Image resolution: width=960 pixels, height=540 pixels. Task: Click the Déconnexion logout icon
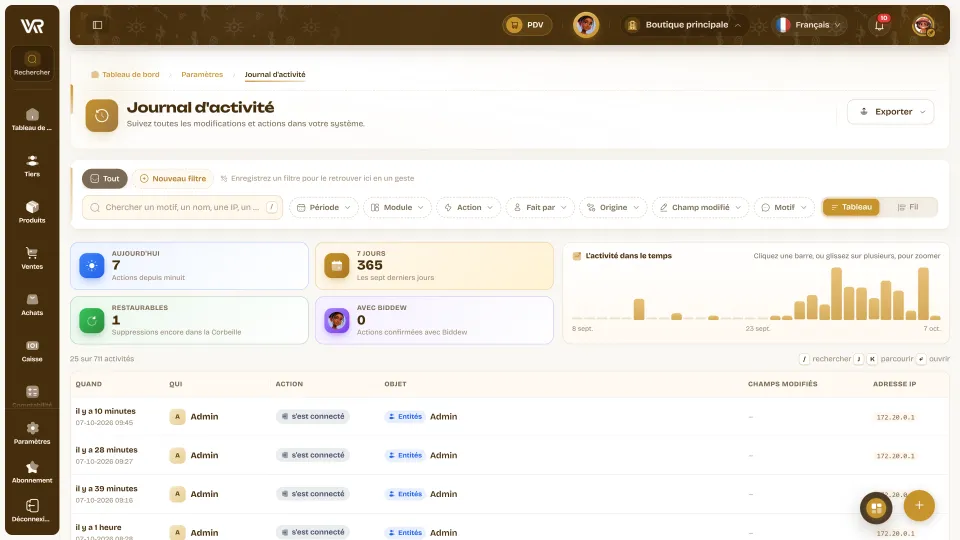click(32, 511)
